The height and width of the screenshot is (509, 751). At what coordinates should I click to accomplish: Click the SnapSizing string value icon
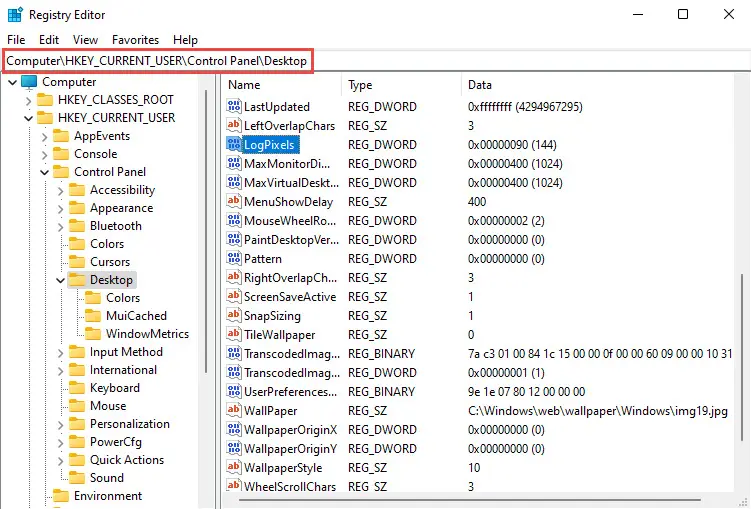[x=233, y=316]
